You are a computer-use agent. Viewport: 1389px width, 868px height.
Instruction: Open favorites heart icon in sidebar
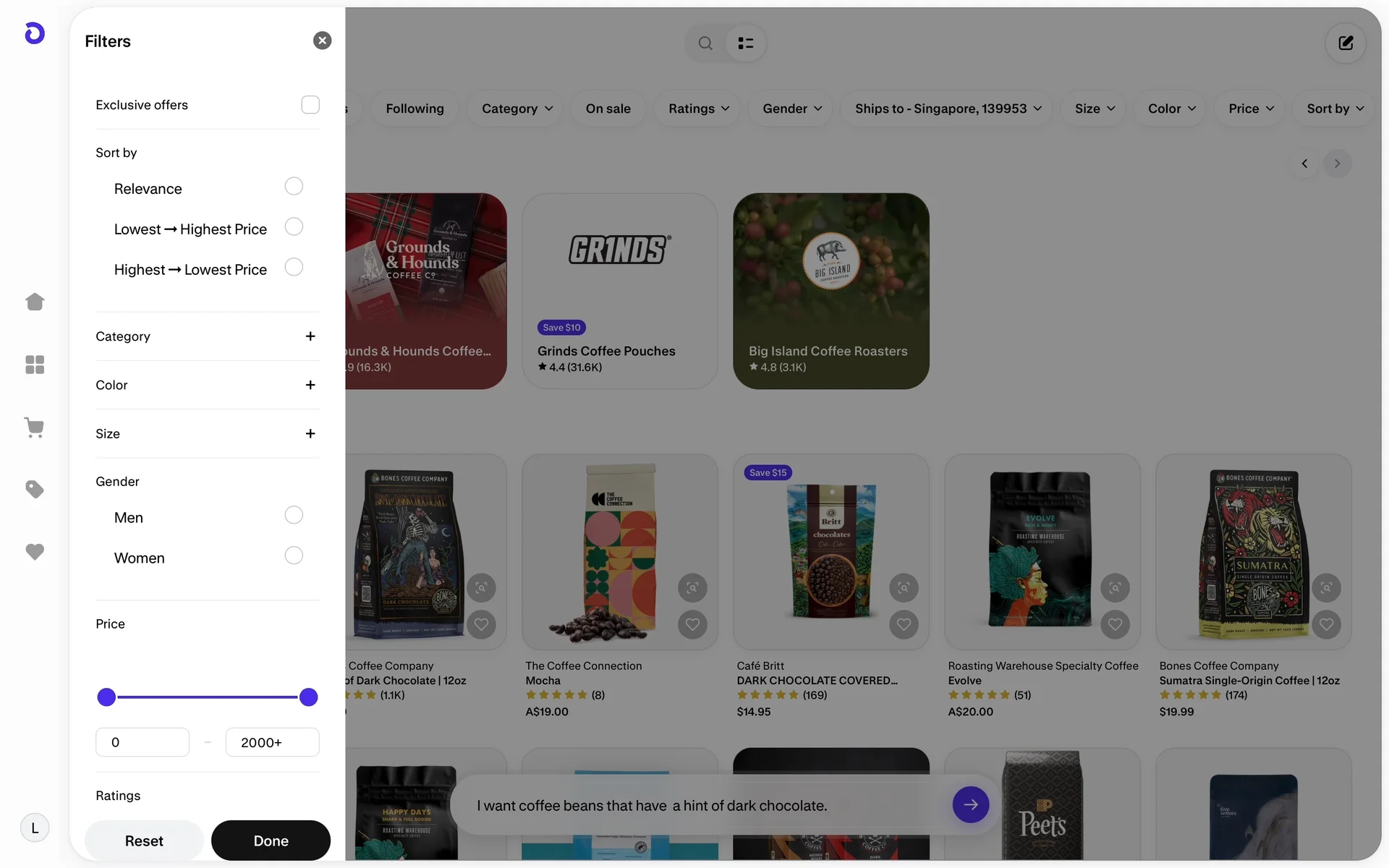coord(35,552)
